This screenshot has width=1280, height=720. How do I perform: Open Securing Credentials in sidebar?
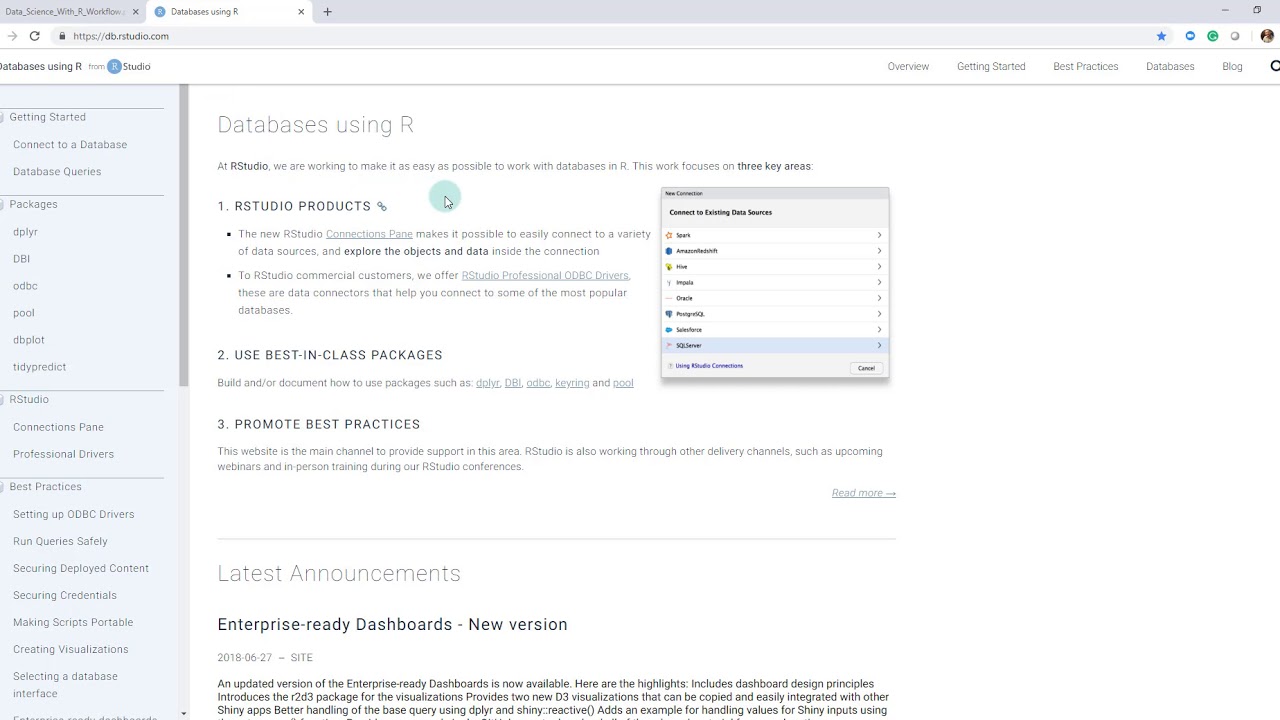(x=65, y=595)
